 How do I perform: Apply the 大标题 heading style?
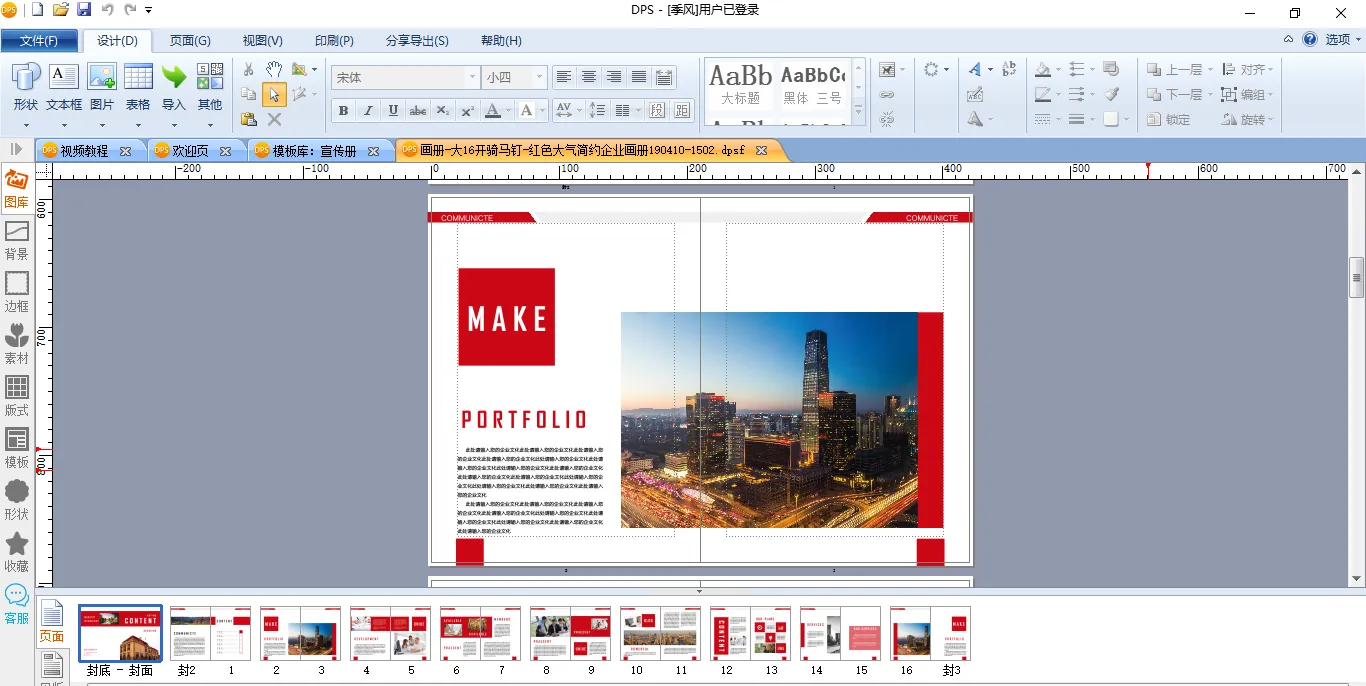click(741, 83)
